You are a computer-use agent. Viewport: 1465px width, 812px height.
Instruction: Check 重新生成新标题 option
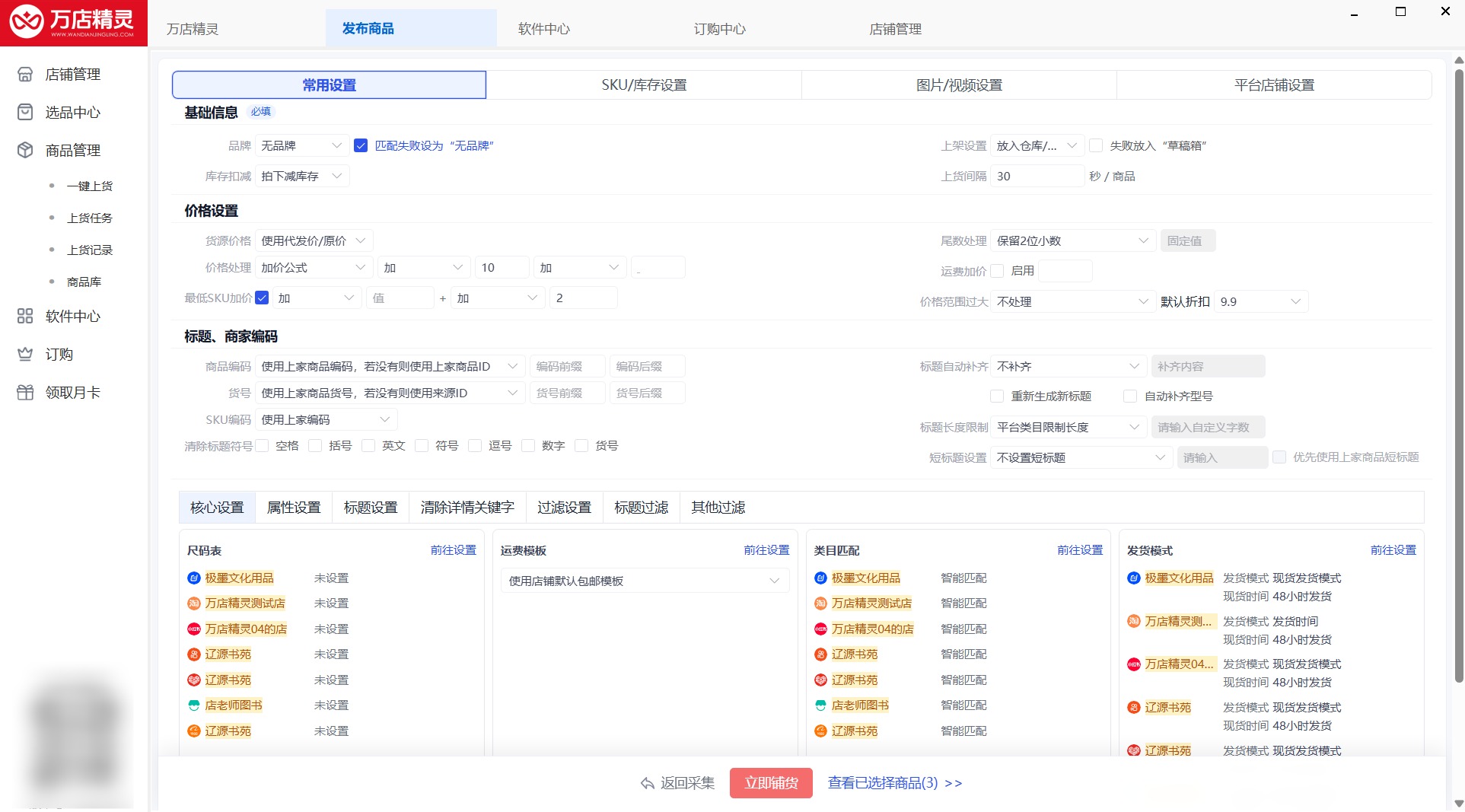[x=997, y=396]
